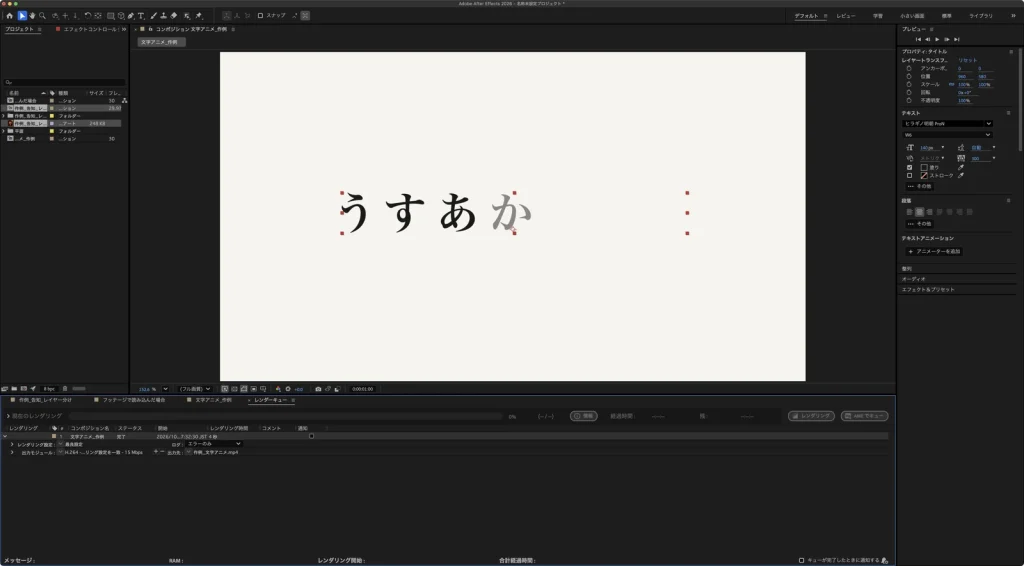Click the アニメーターを追加 button

[x=935, y=251]
